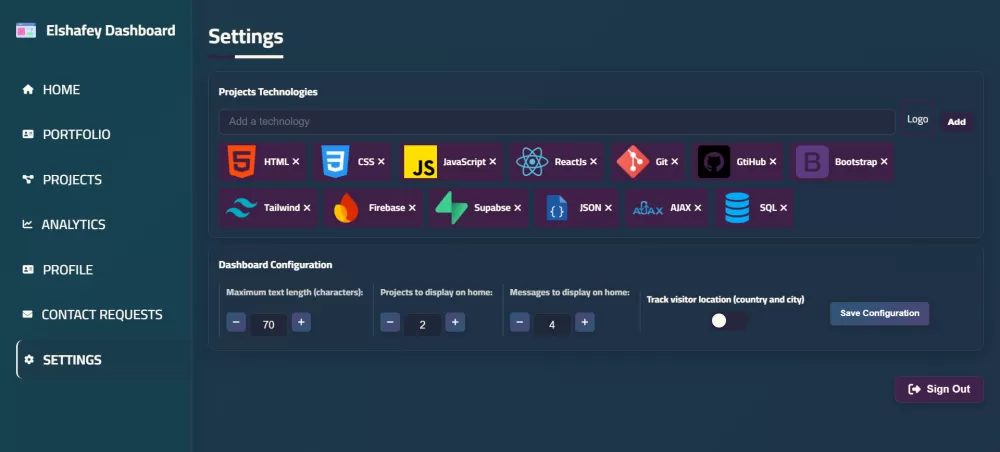Click the GitHub octocat logo

[x=714, y=162]
